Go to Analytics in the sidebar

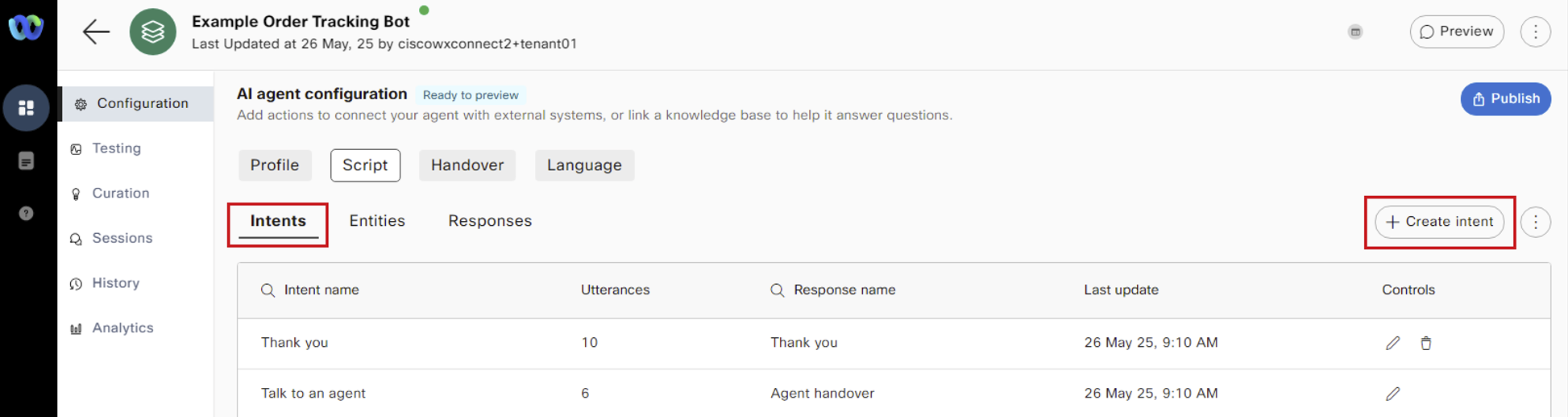(122, 328)
